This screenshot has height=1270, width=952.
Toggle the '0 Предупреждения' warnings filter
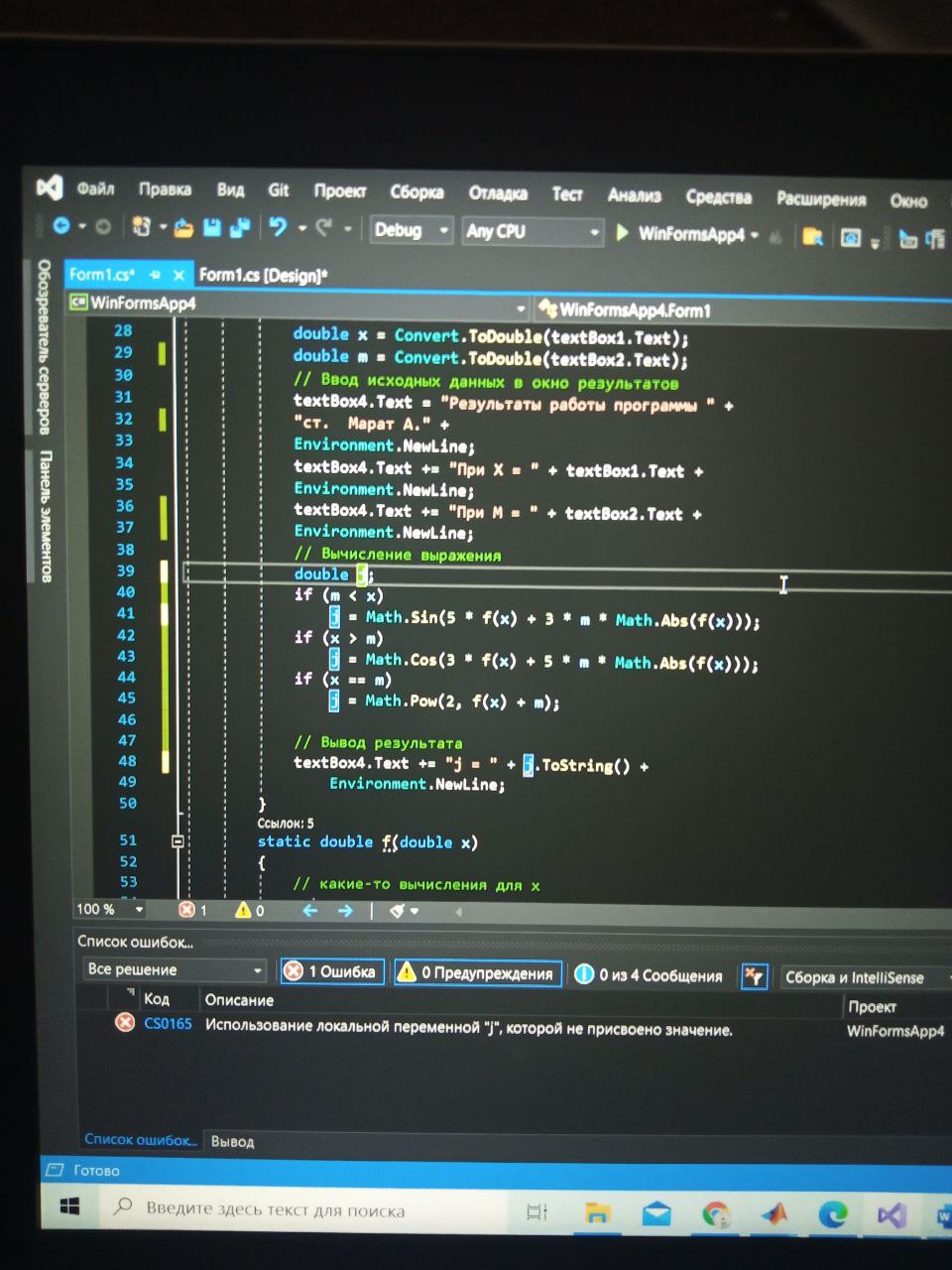[478, 972]
